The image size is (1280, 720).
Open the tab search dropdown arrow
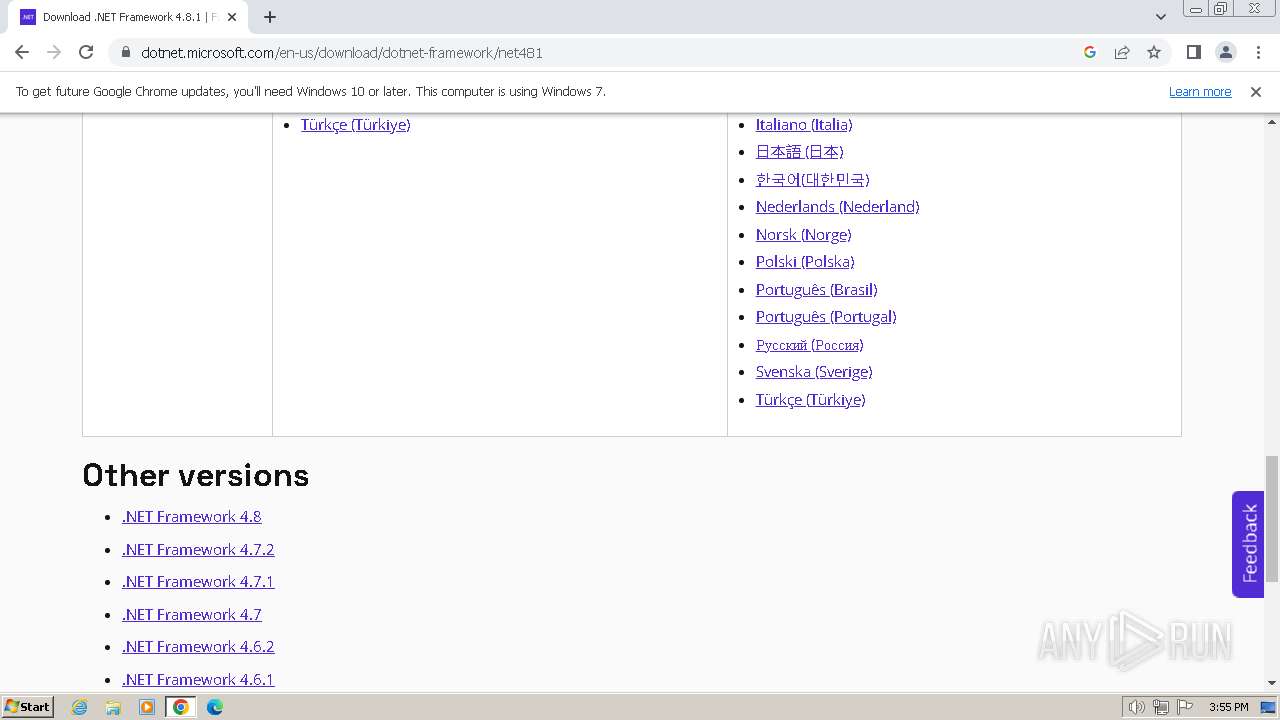click(x=1161, y=17)
